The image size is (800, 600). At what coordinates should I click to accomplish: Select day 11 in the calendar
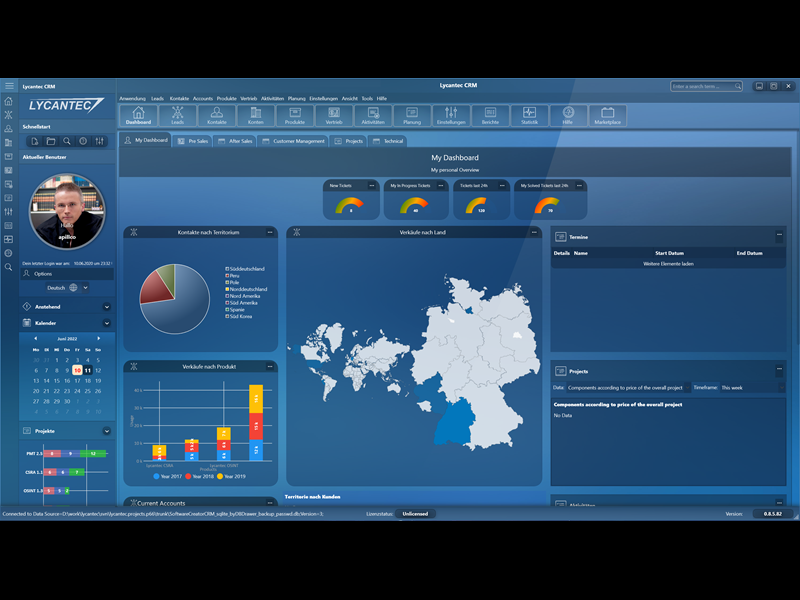[x=88, y=370]
